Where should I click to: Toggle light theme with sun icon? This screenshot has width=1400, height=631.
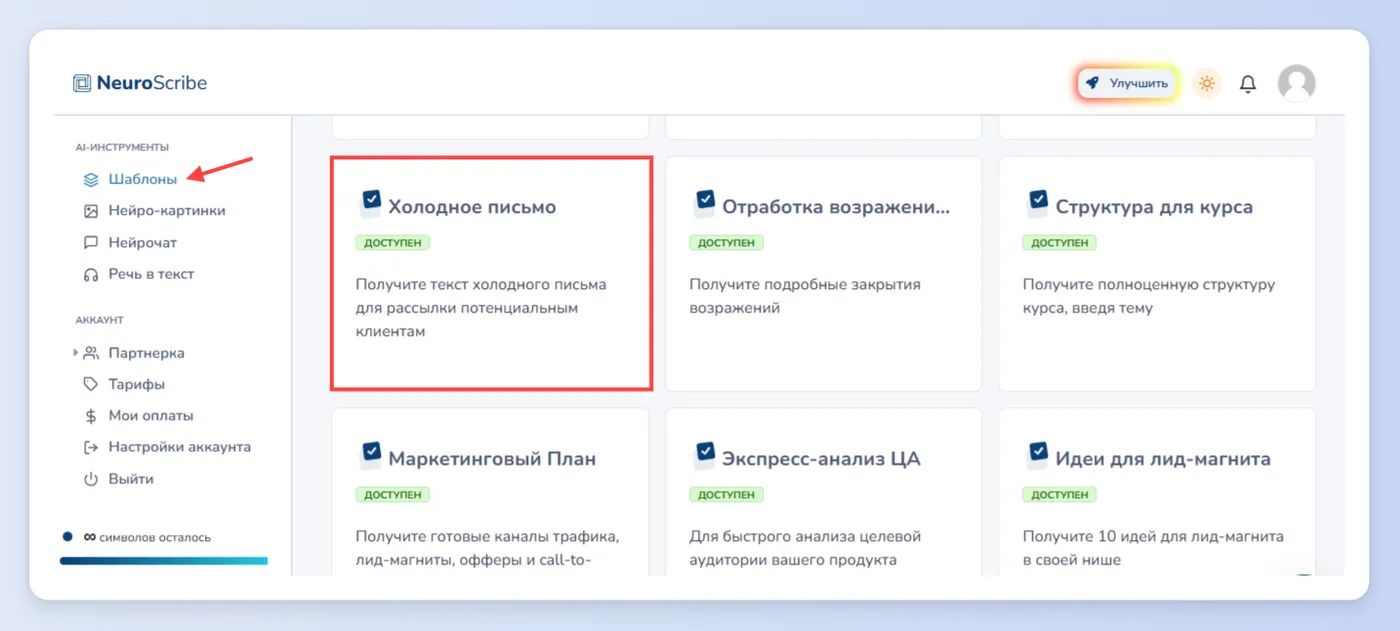tap(1207, 83)
